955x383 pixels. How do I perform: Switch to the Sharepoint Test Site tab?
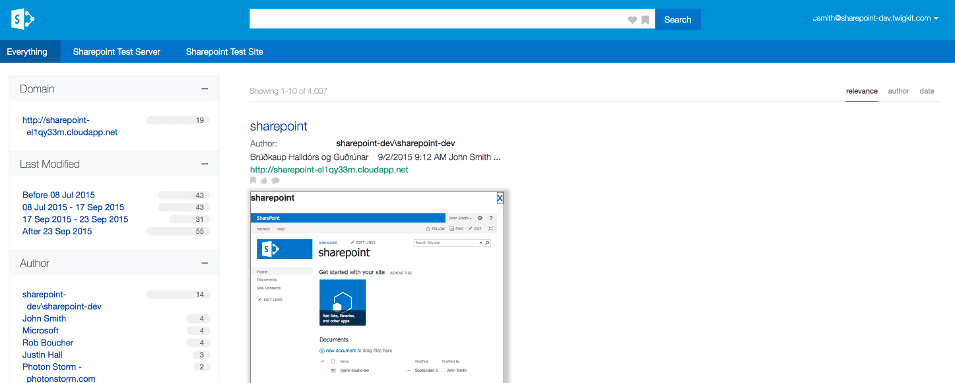pos(225,52)
